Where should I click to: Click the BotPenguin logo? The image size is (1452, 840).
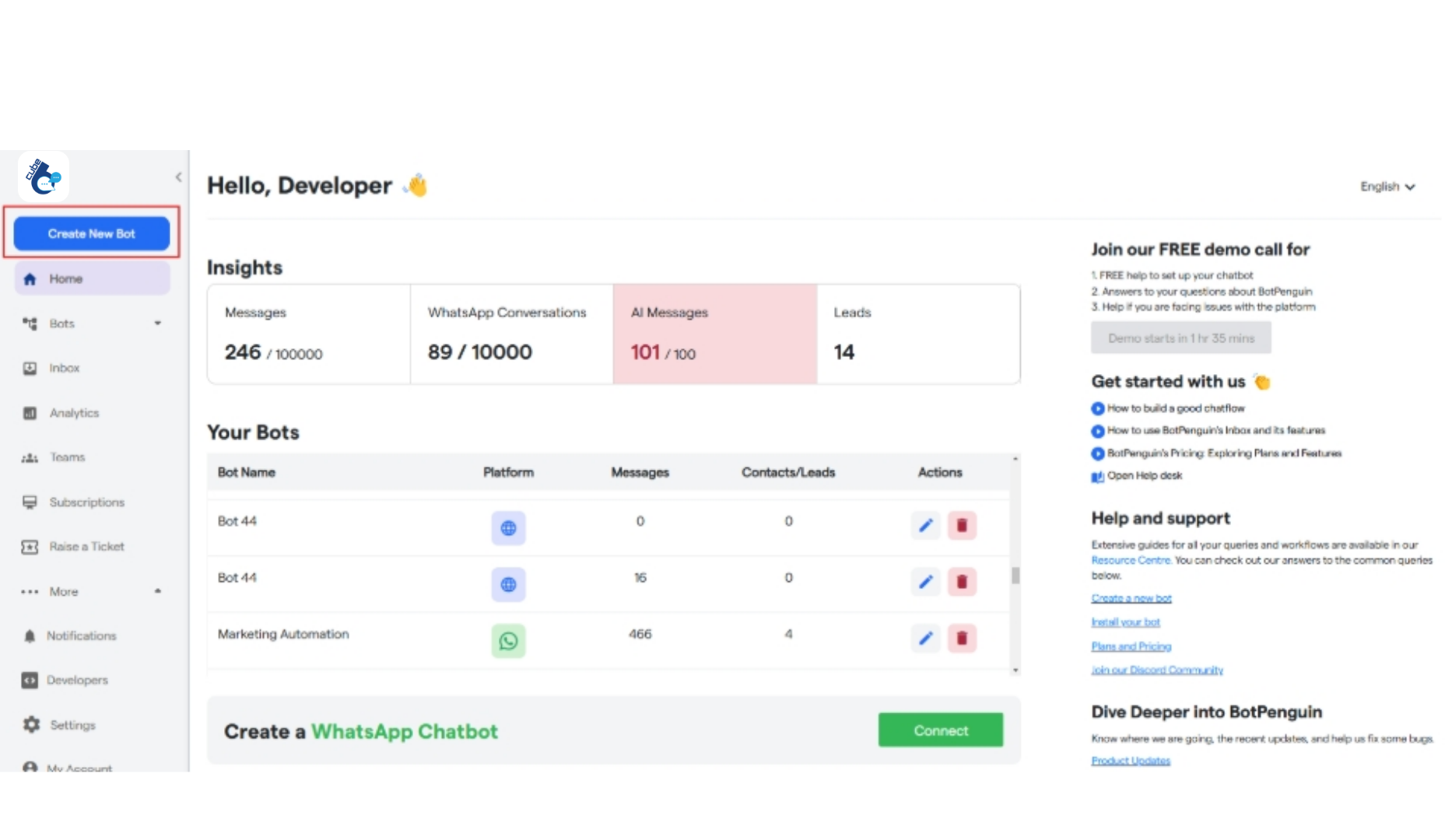43,177
